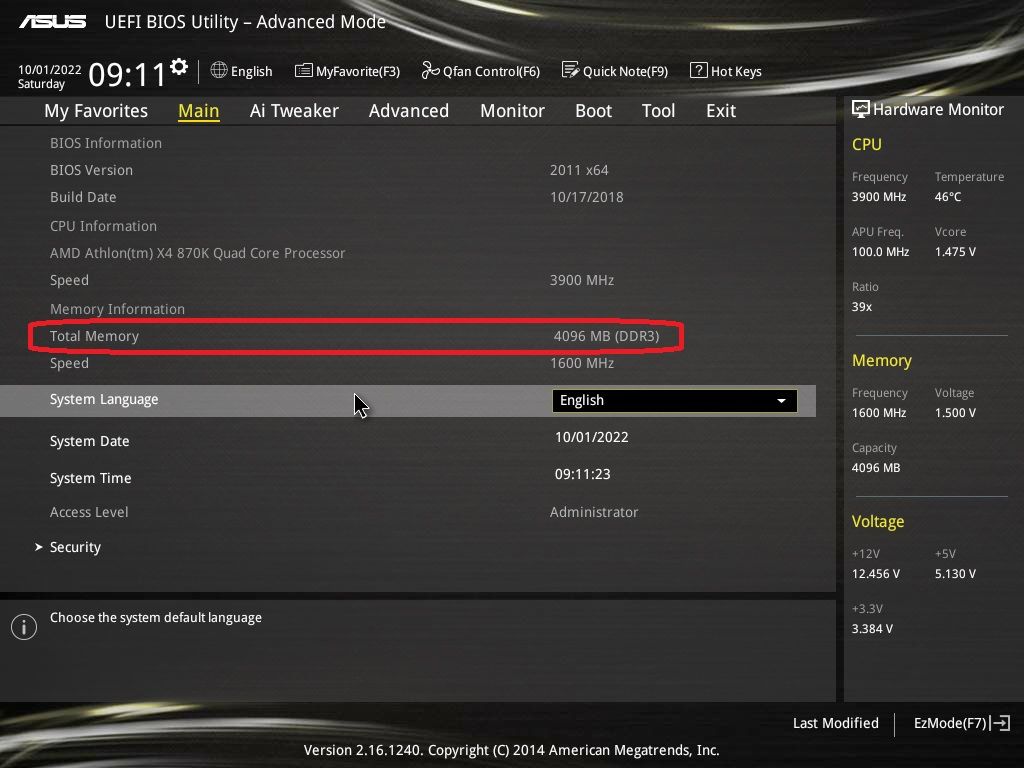Click the Memory heading in Hardware Monitor

click(x=882, y=360)
